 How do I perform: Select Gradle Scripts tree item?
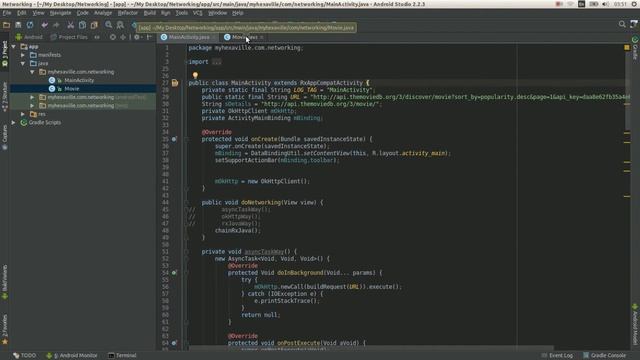tap(44, 122)
